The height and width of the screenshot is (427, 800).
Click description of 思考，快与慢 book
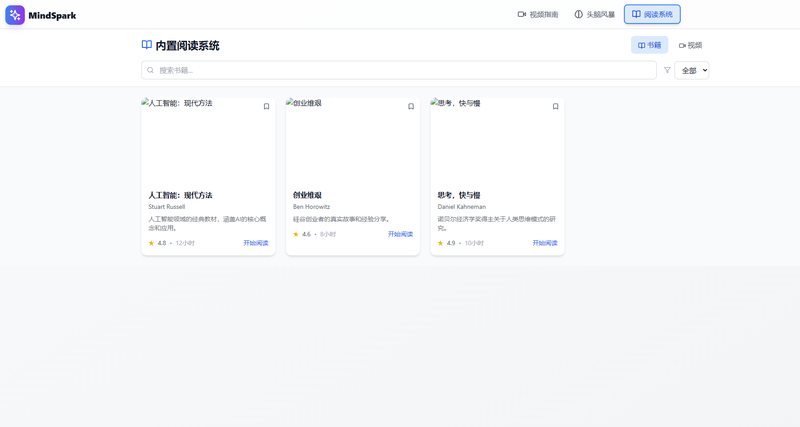497,223
